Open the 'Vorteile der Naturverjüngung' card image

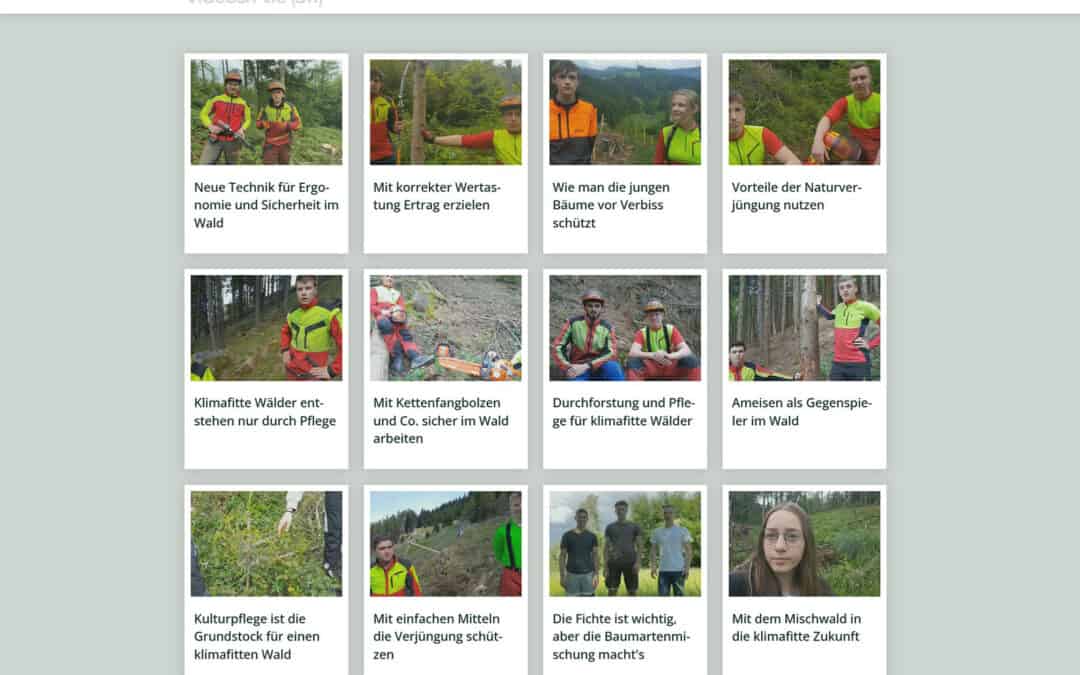[804, 112]
